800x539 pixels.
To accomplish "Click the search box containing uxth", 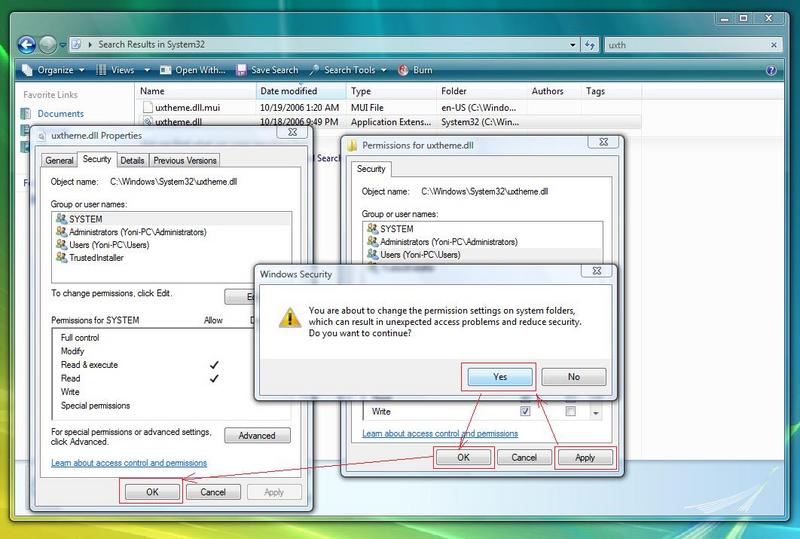I will (x=690, y=44).
